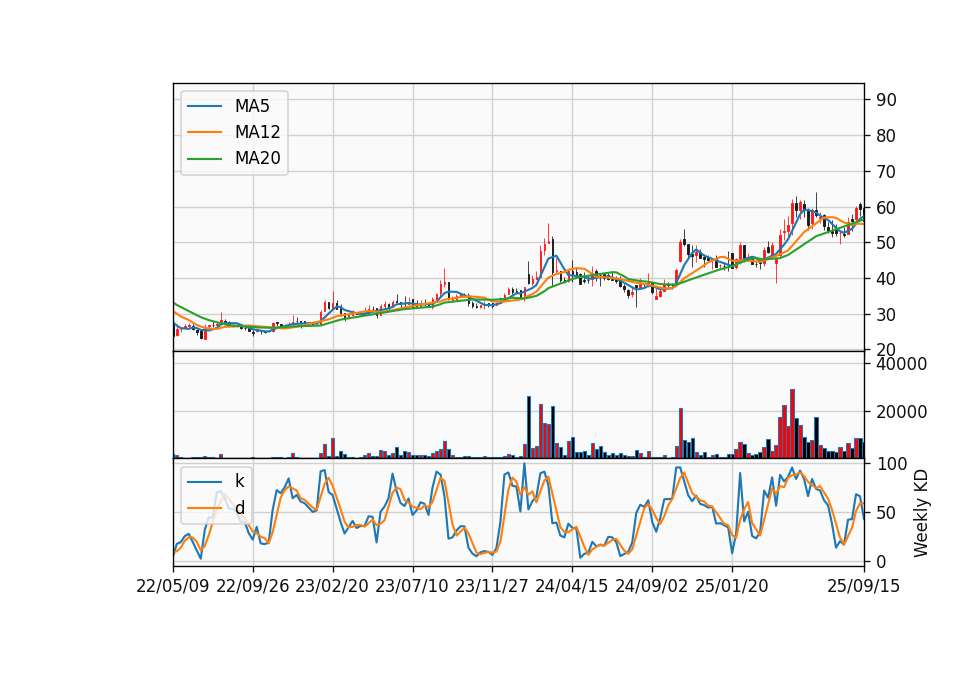Click the 0 KD axis tick label
This screenshot has height=690, width=960.
point(881,561)
